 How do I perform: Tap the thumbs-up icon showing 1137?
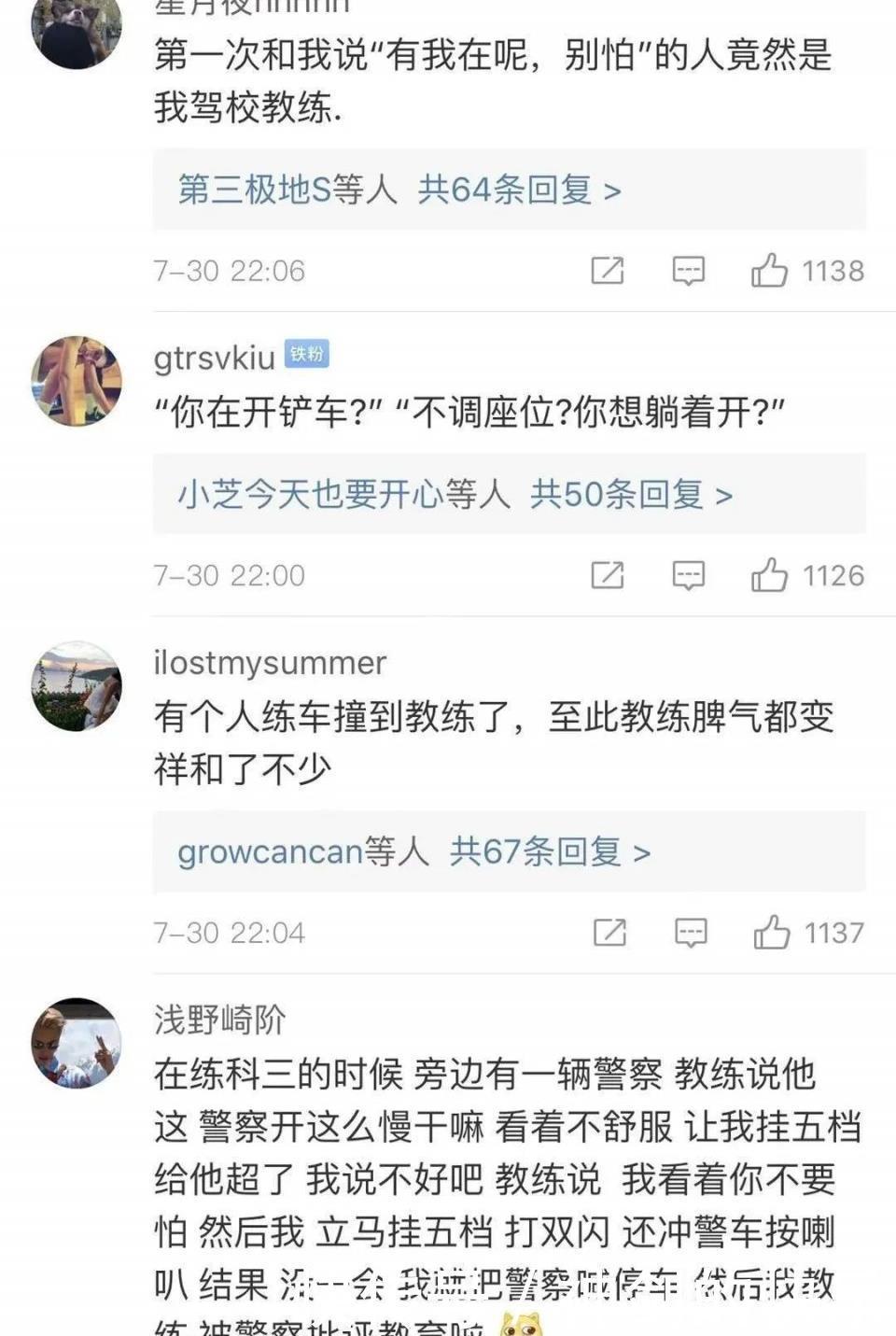pyautogui.click(x=772, y=933)
